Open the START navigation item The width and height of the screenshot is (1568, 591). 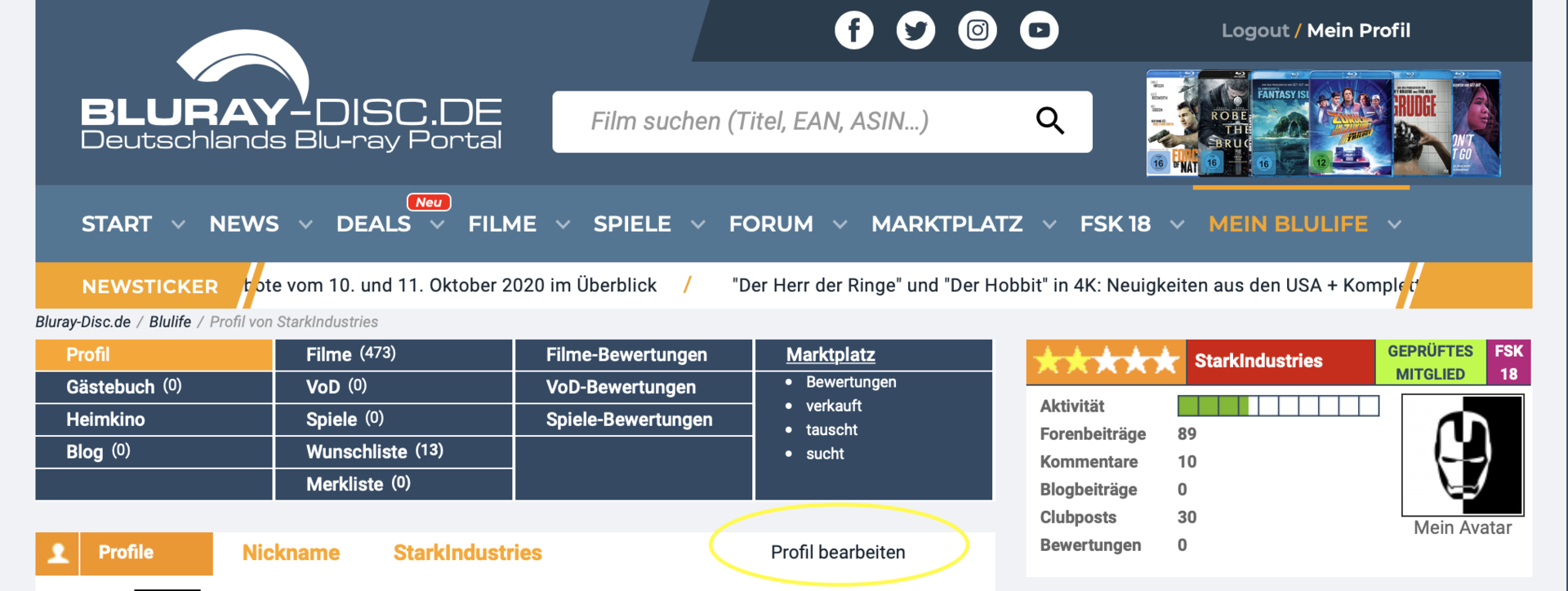click(117, 224)
